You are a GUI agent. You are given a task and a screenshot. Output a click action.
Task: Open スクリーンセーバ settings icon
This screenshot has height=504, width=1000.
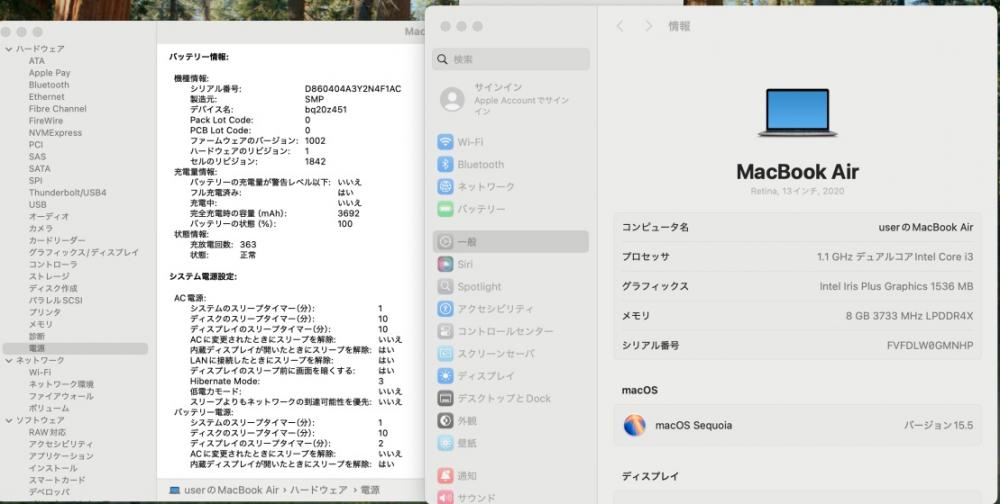pos(445,353)
